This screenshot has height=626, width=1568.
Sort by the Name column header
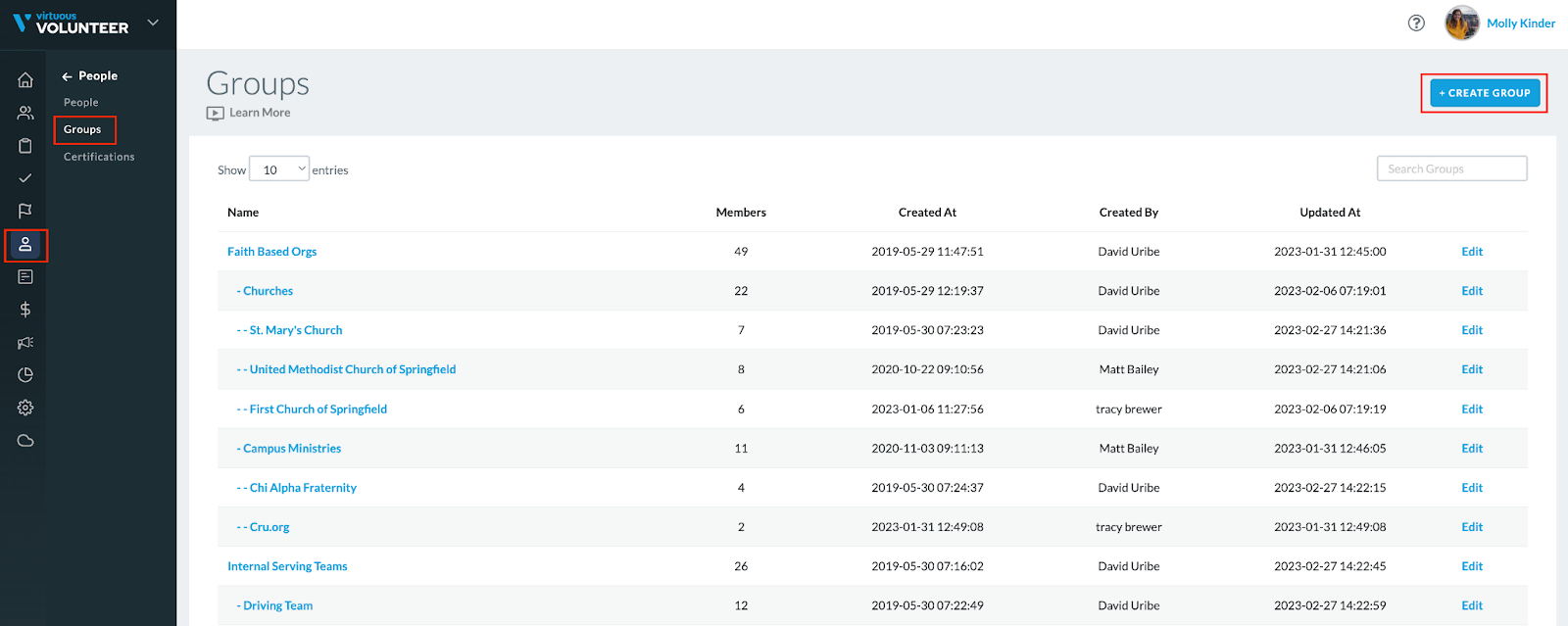[243, 213]
